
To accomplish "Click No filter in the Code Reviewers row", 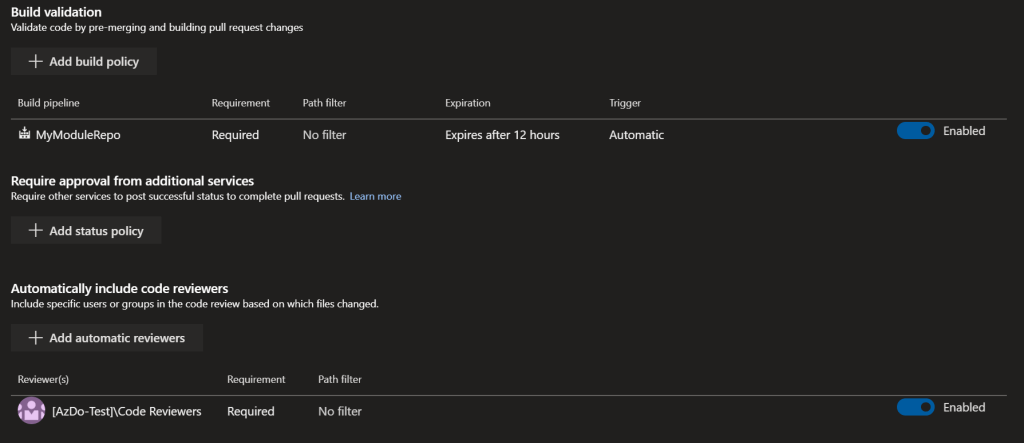I will (x=339, y=411).
